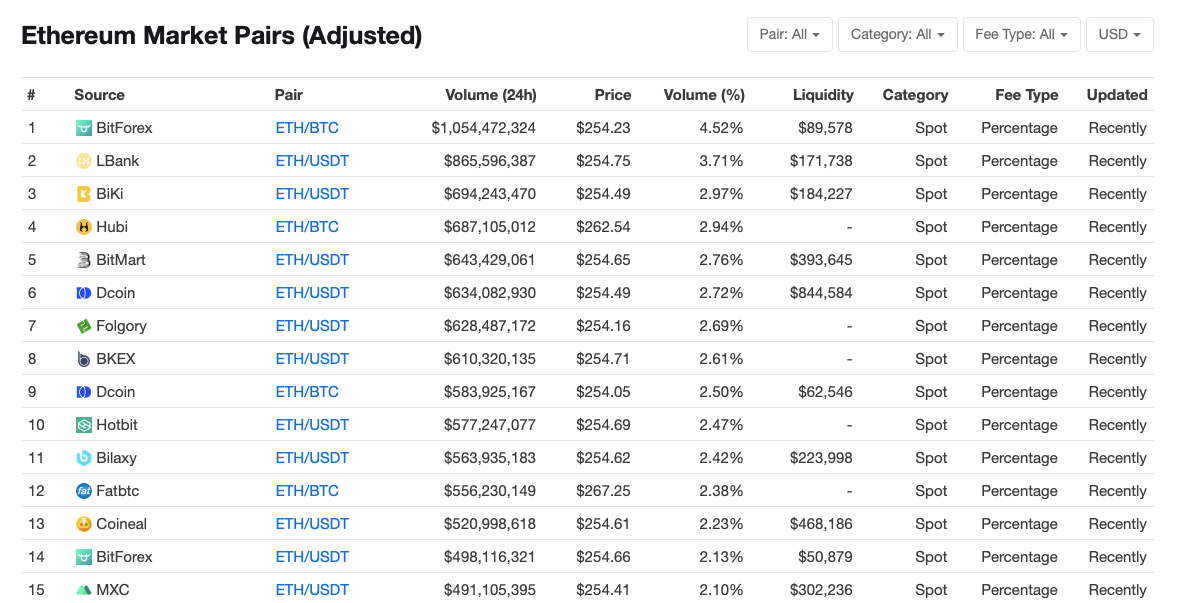
Task: Open the Hotbit source name link
Action: coord(117,425)
